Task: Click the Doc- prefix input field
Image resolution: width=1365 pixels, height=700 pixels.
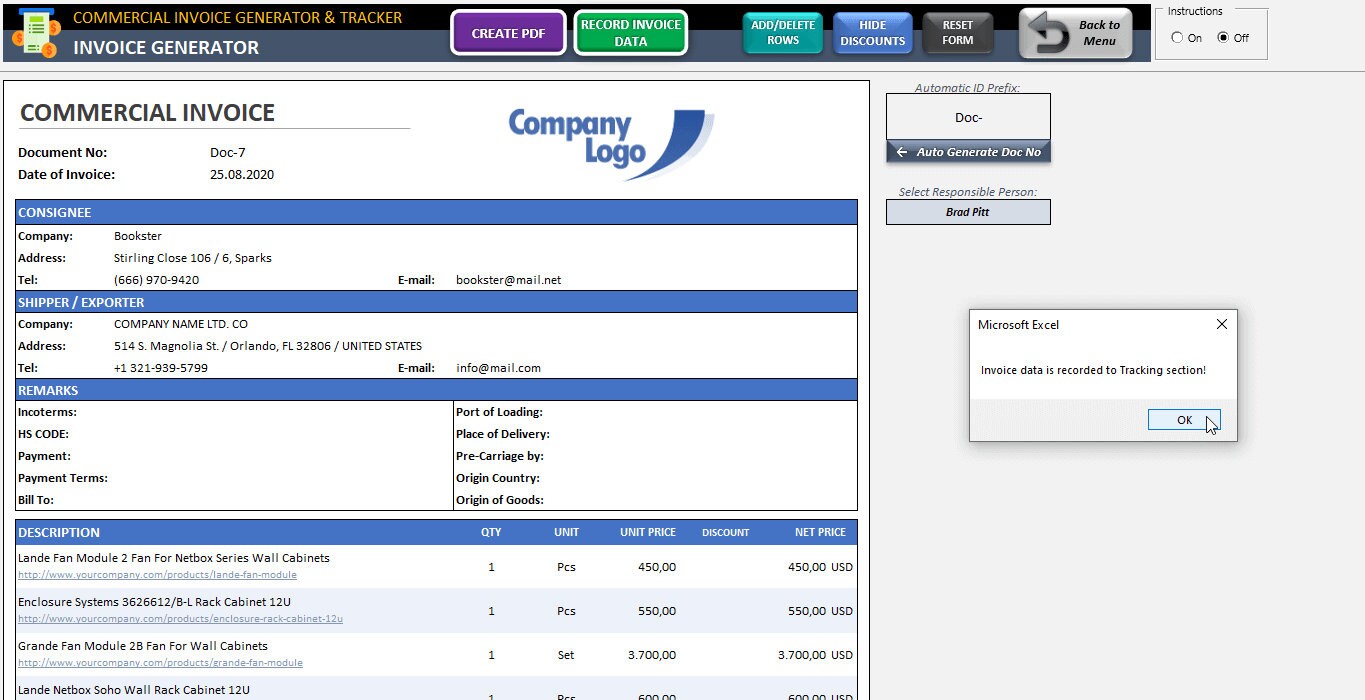Action: 967,117
